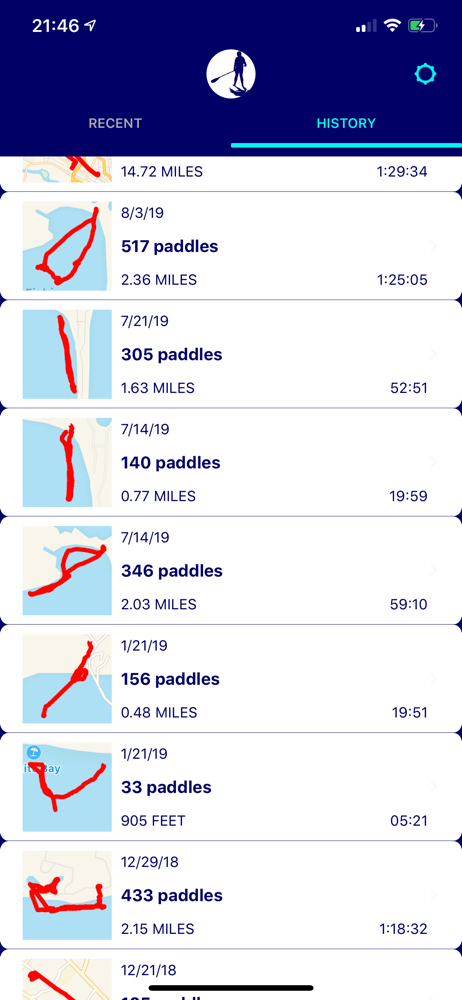Tap the home indicator bar
The width and height of the screenshot is (462, 1000).
coord(231,988)
